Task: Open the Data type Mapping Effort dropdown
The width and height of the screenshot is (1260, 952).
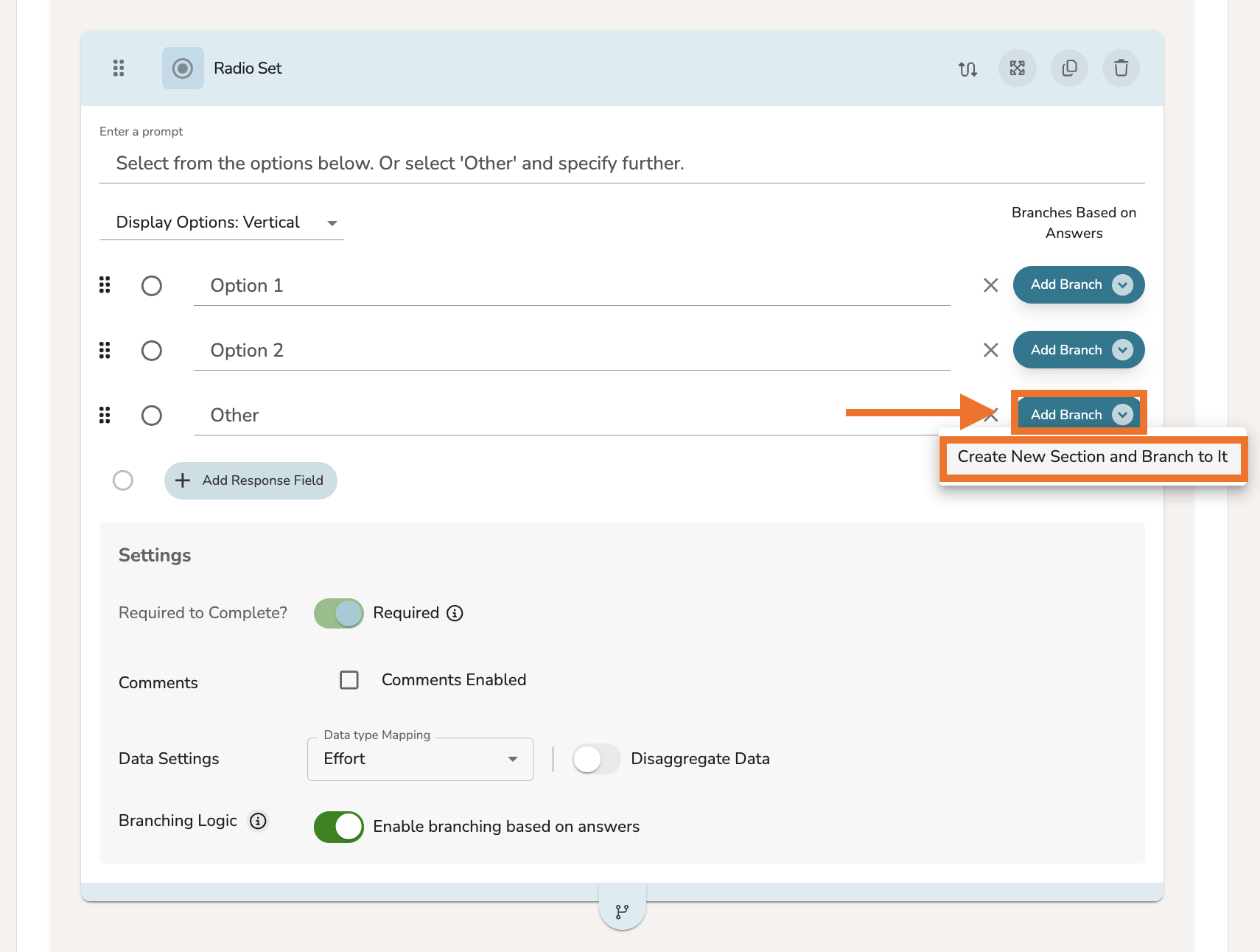Action: point(420,759)
